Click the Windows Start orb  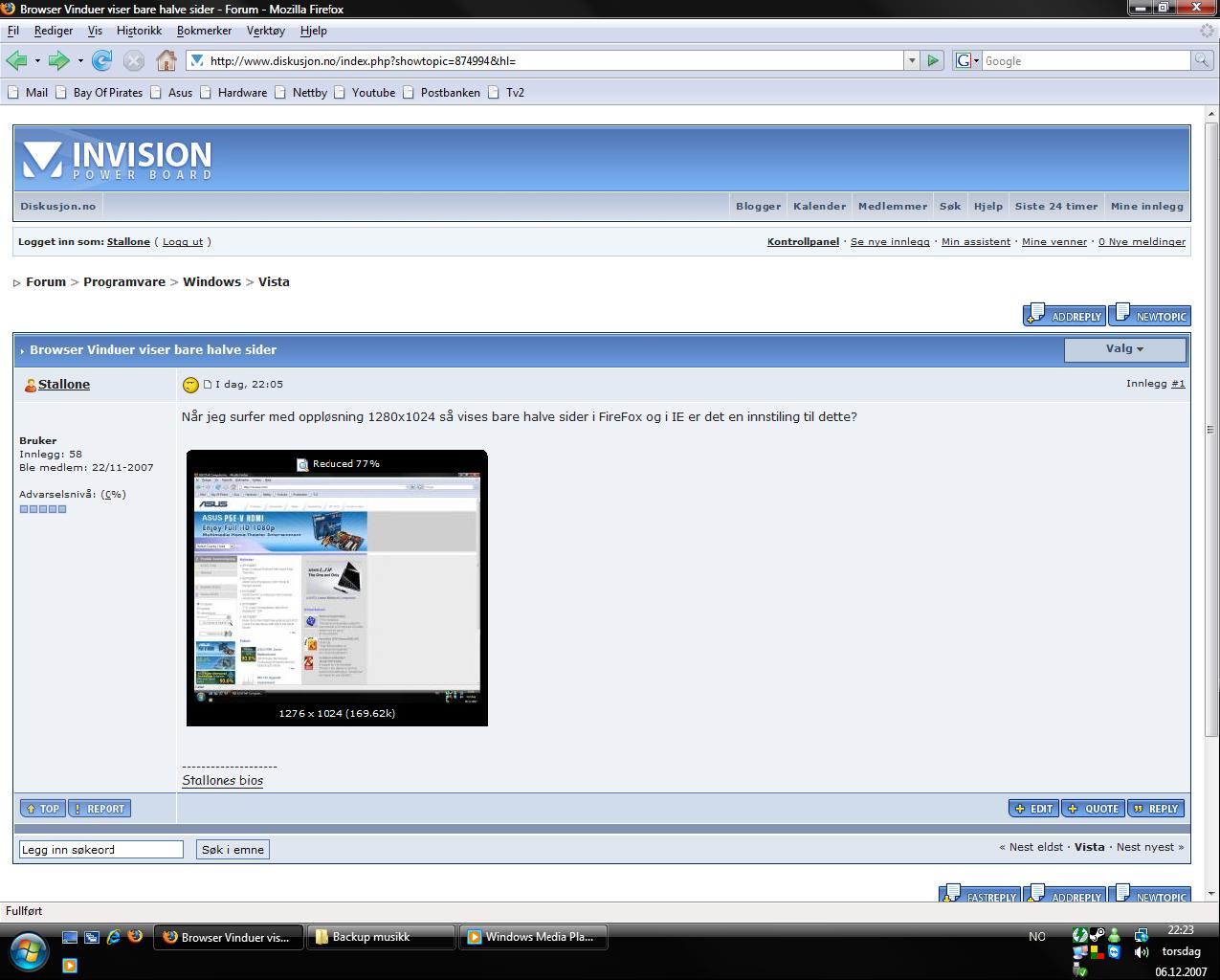coord(28,952)
